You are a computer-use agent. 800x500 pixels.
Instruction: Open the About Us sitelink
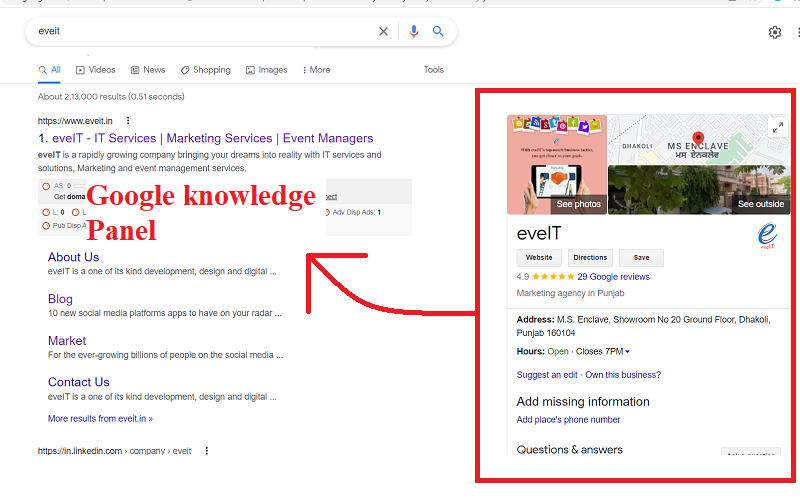point(73,257)
